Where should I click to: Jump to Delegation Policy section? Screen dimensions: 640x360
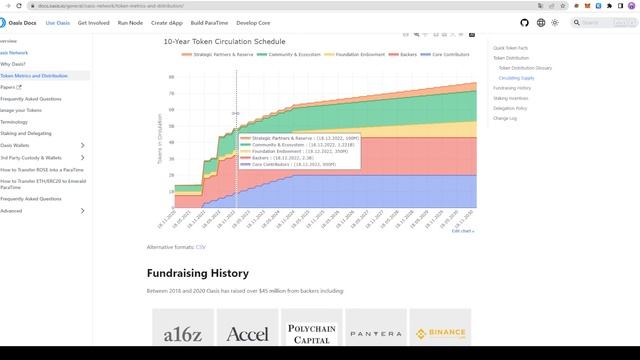click(510, 108)
